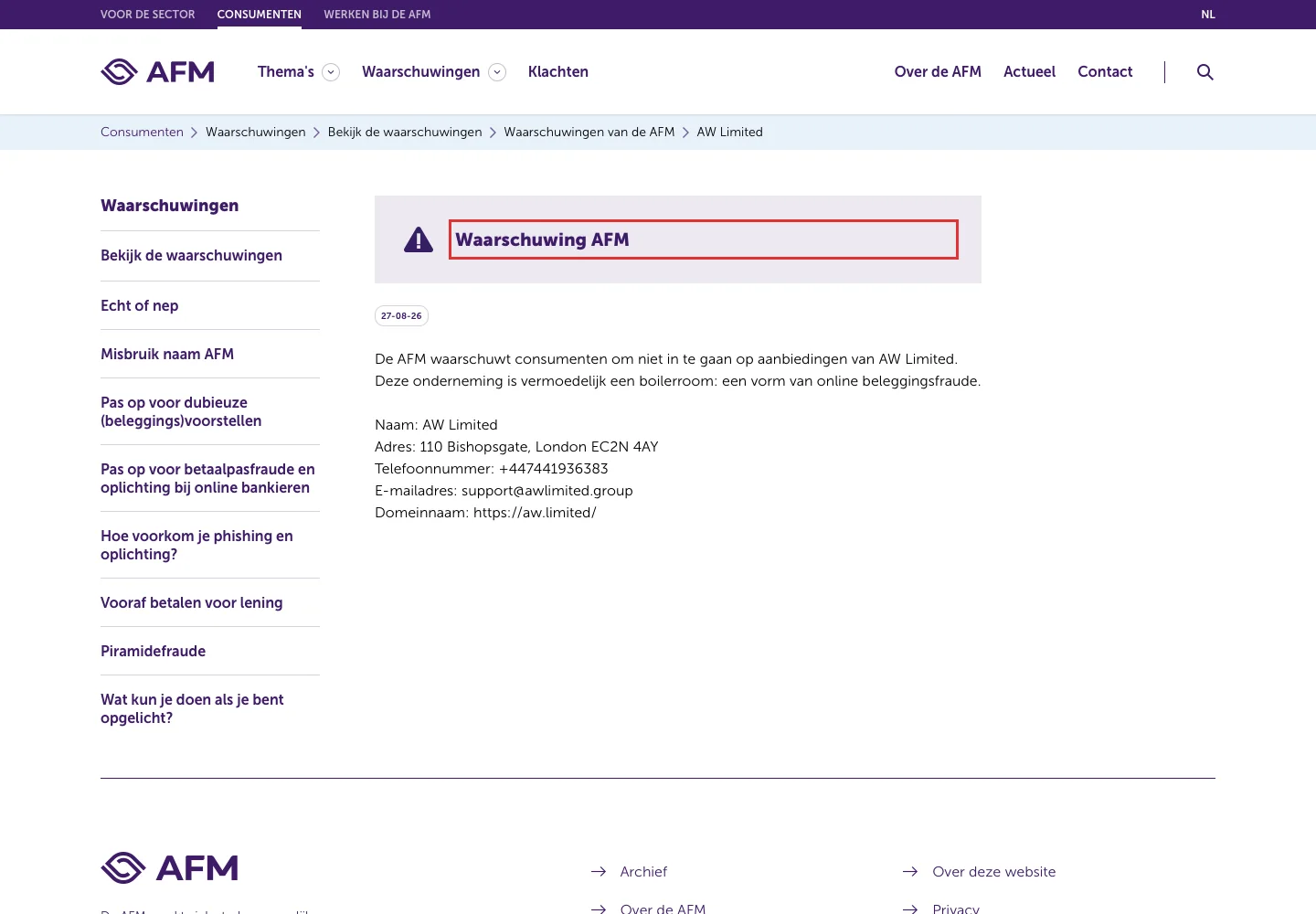The width and height of the screenshot is (1316, 914).
Task: Open Bekijk de waarschuwingen in the sidebar
Action: pos(191,256)
